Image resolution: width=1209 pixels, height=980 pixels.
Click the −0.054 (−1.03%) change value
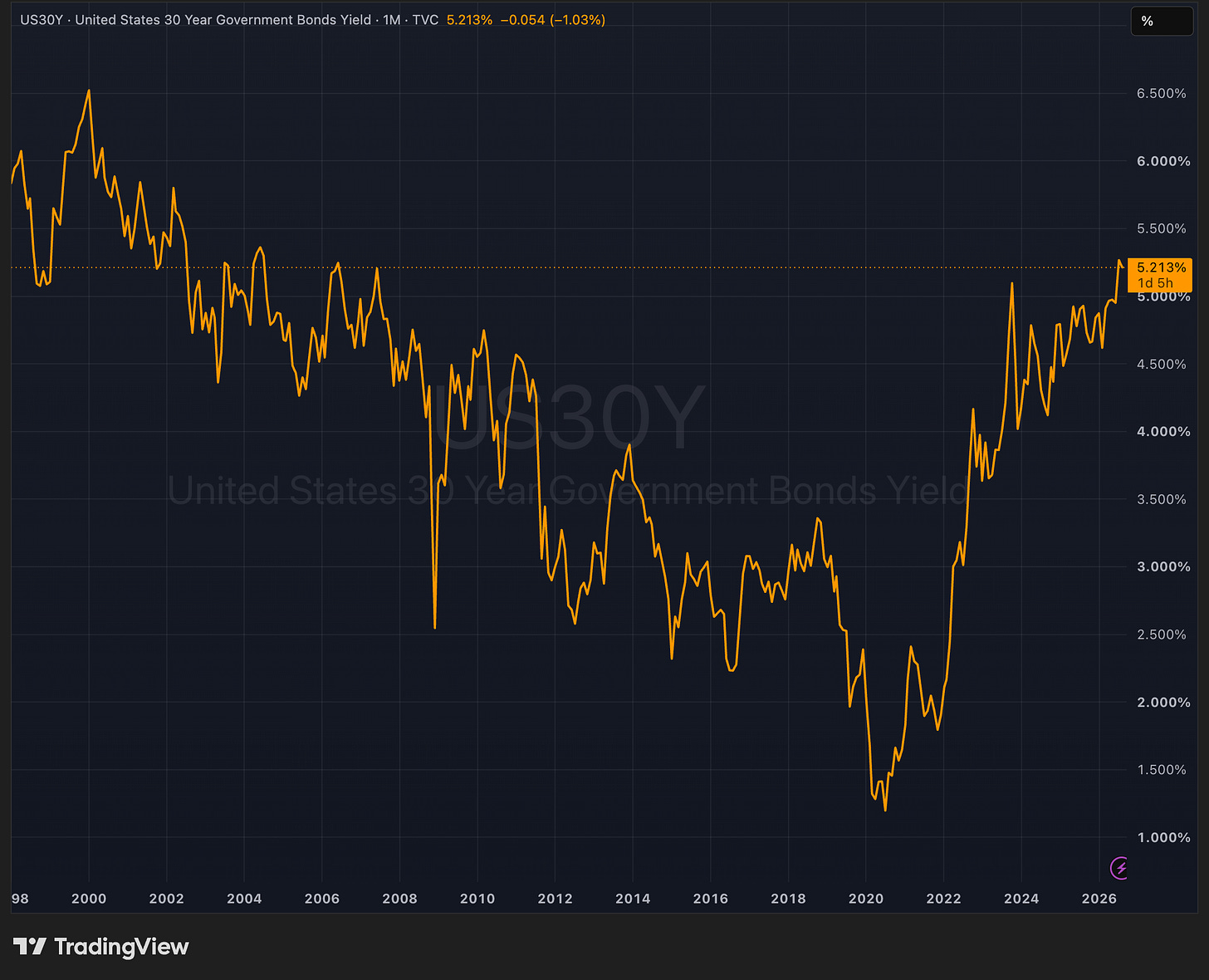552,20
